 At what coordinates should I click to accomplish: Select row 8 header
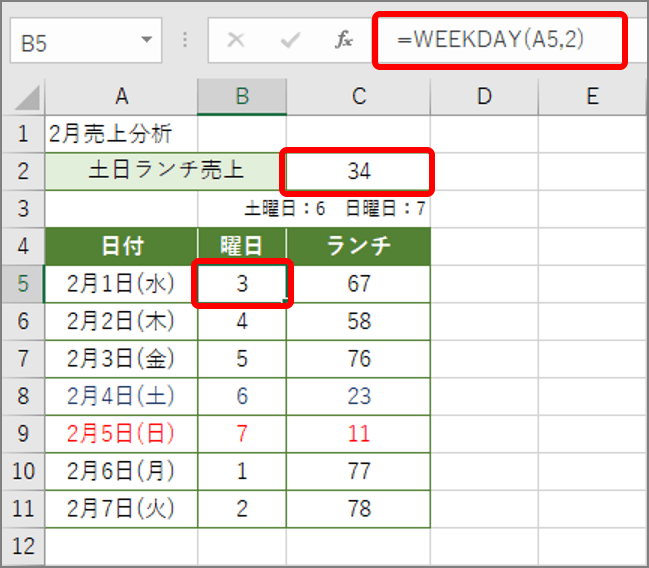tap(23, 397)
